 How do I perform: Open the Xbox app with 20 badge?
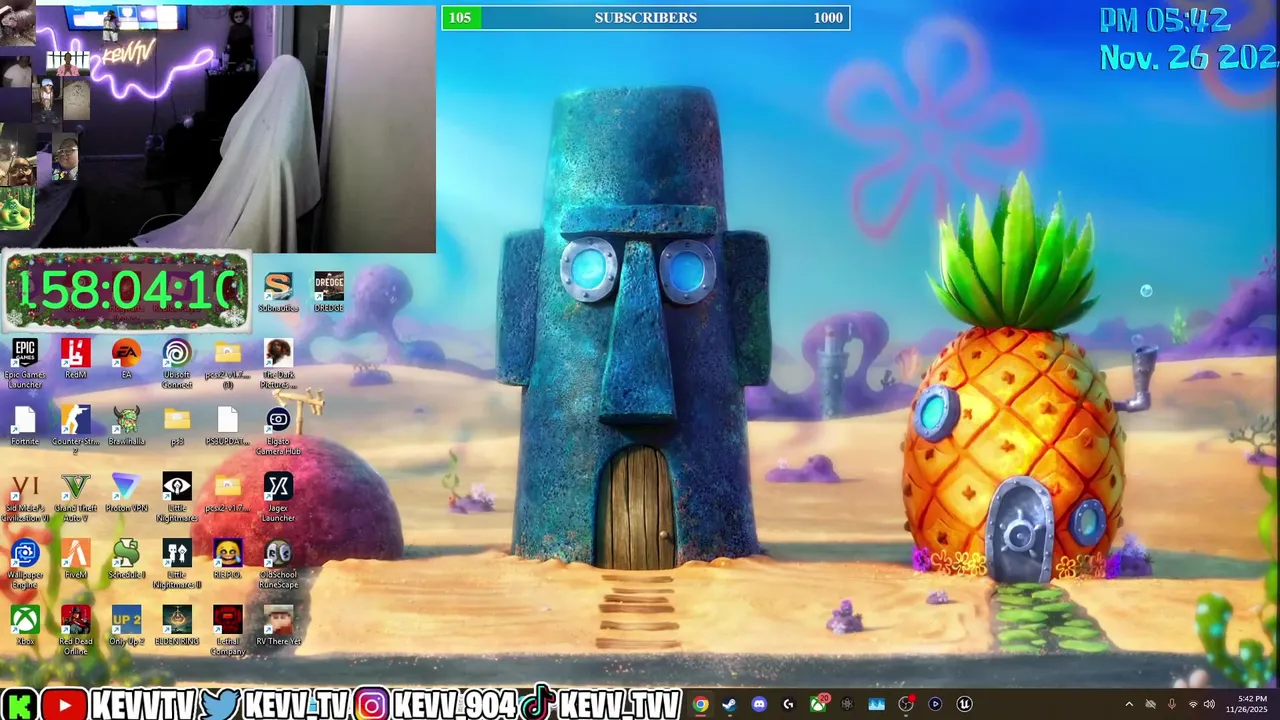pos(818,704)
